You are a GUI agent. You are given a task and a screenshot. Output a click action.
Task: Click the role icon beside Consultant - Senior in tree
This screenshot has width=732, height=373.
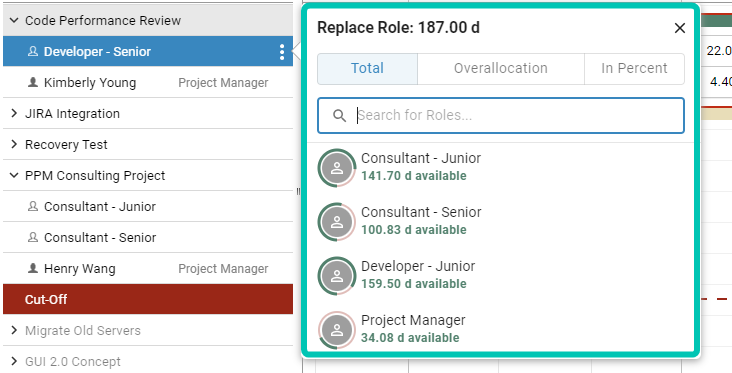pyautogui.click(x=33, y=237)
